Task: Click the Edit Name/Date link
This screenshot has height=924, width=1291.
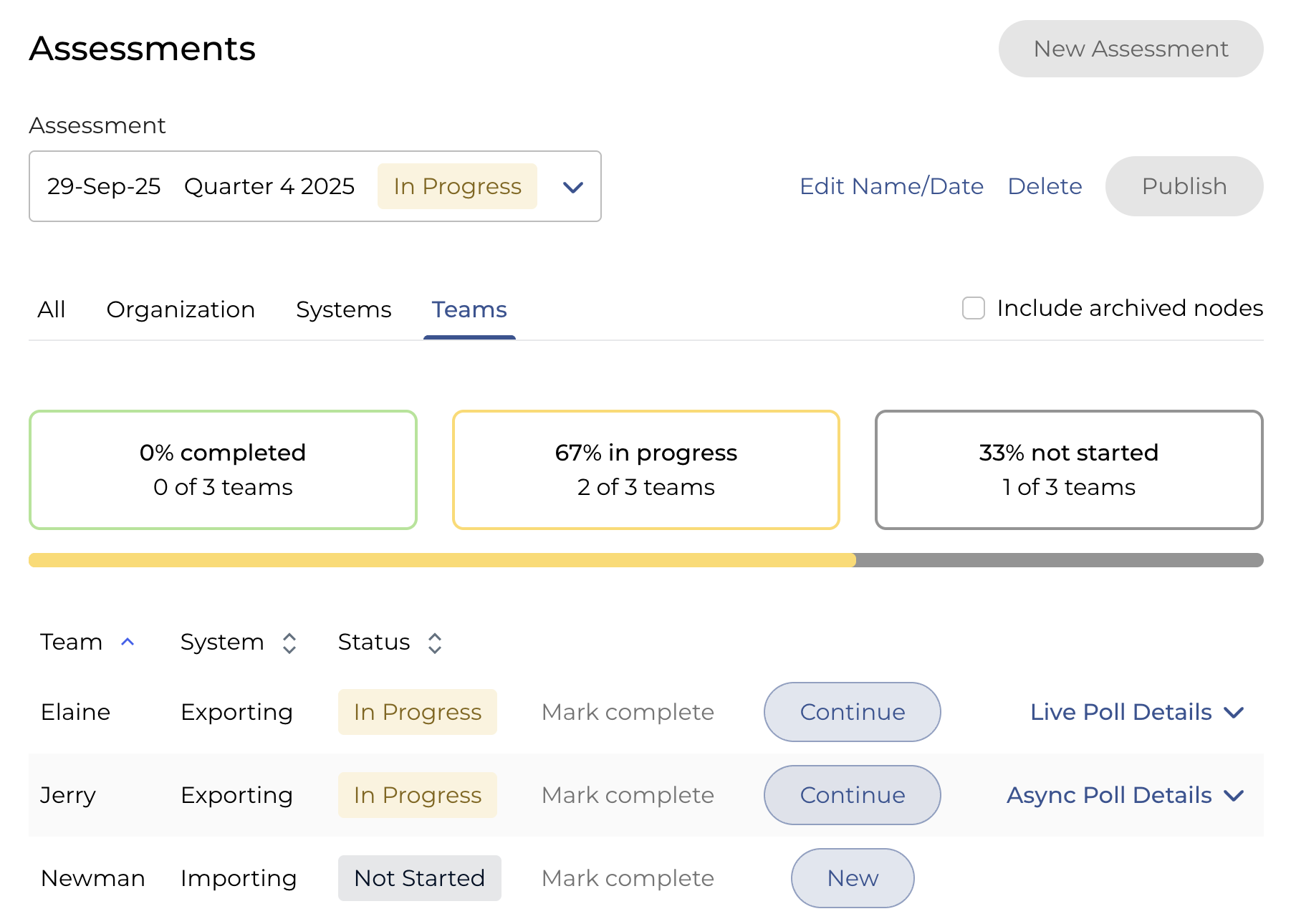Action: (x=891, y=186)
